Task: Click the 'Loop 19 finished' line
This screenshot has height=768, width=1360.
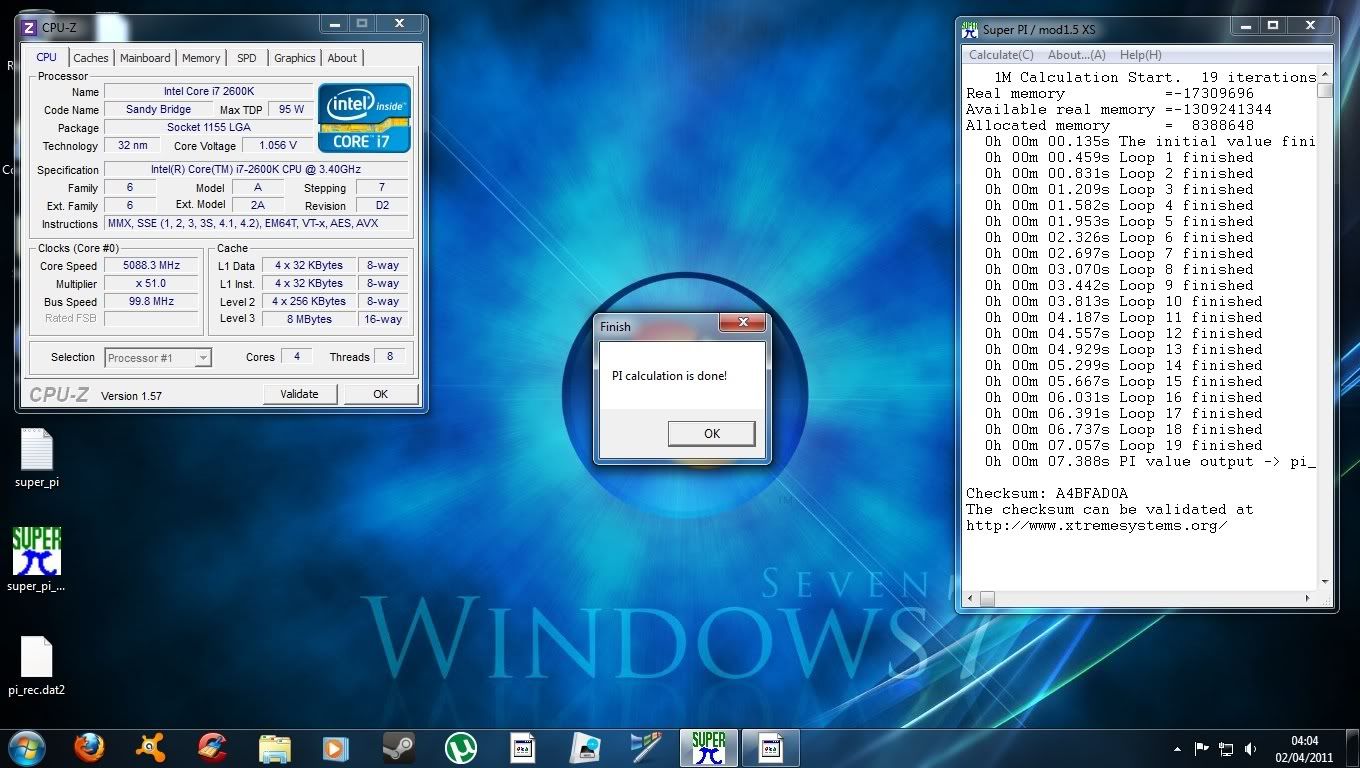Action: pyautogui.click(x=1123, y=445)
